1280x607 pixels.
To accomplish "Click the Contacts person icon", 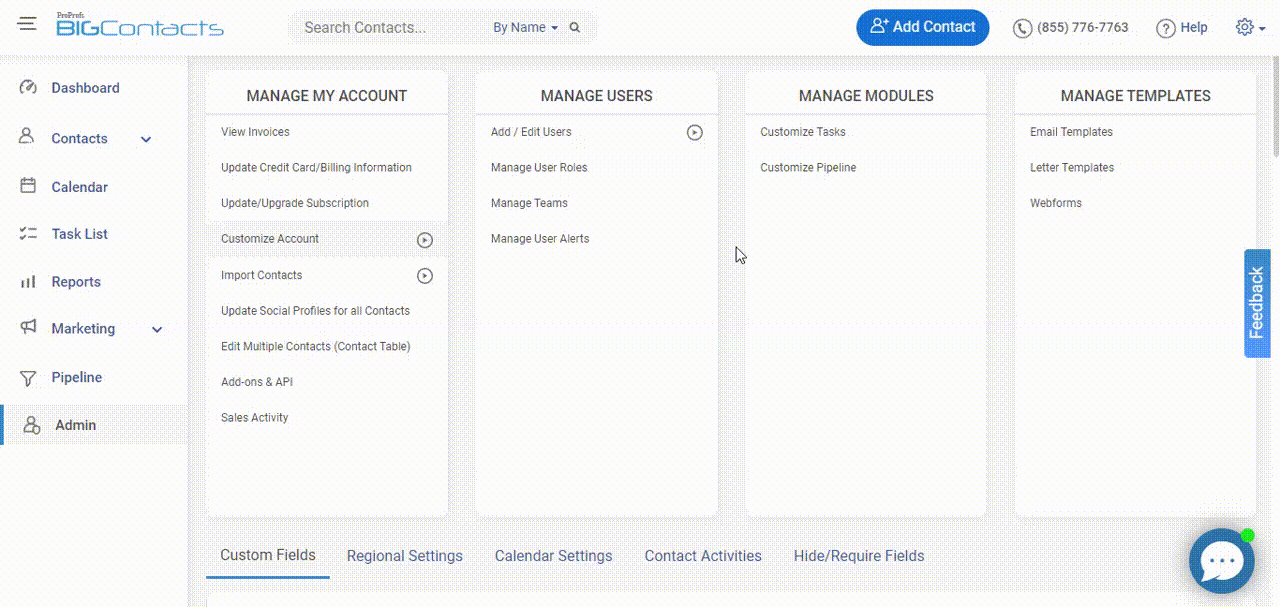I will (x=27, y=137).
